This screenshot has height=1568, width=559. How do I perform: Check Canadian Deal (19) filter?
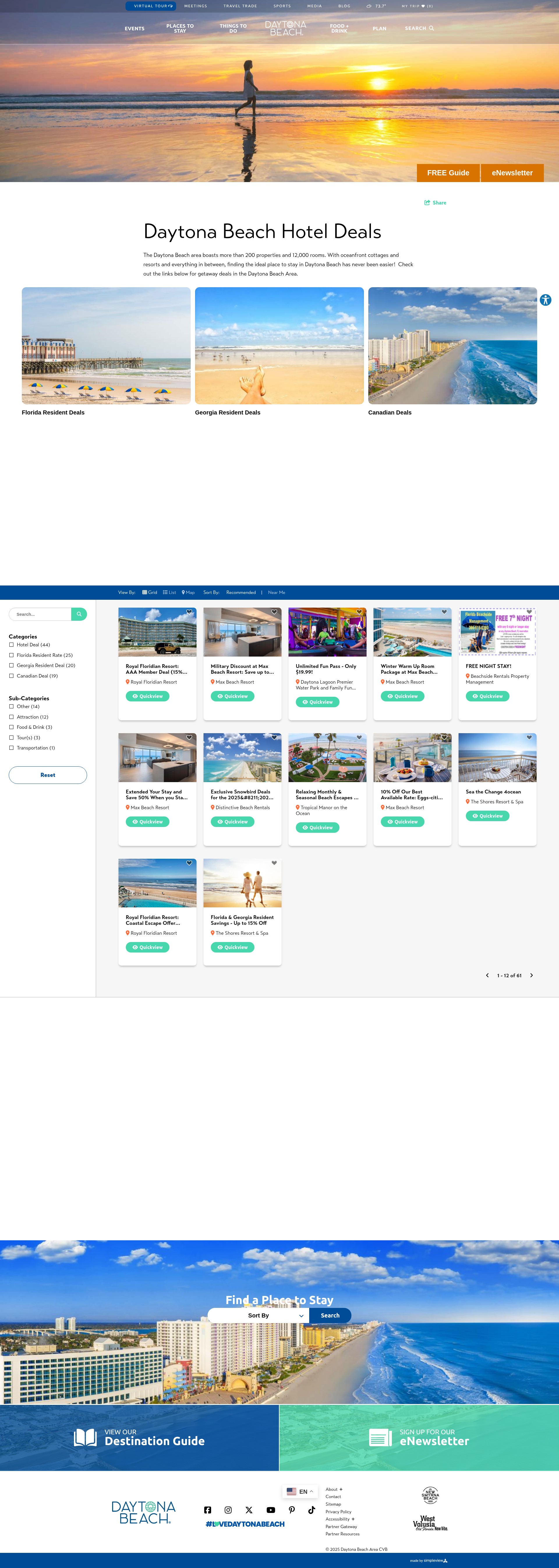pyautogui.click(x=12, y=676)
